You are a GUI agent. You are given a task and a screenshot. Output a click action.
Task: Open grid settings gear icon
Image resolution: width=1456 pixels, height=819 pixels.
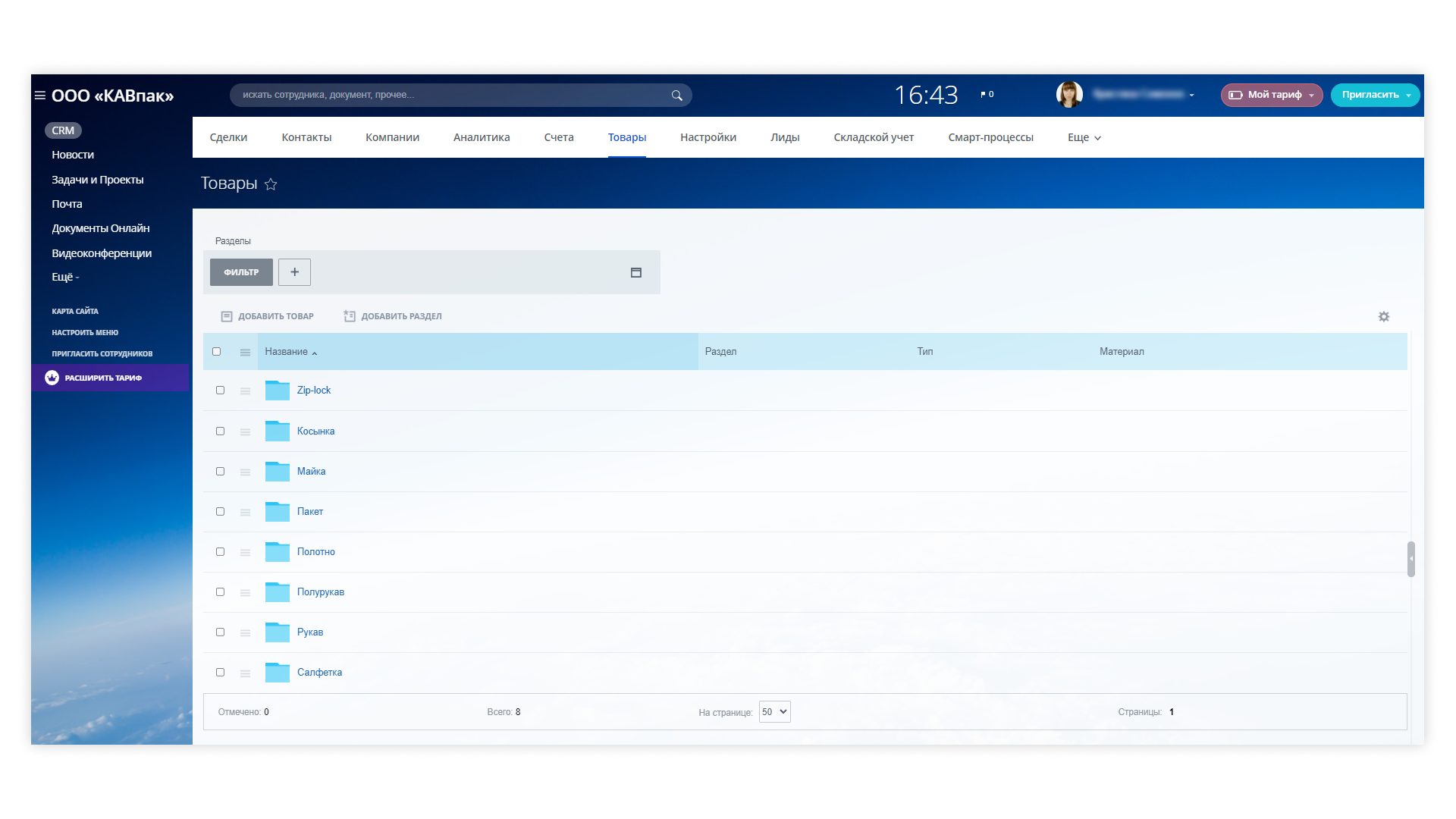pyautogui.click(x=1384, y=317)
